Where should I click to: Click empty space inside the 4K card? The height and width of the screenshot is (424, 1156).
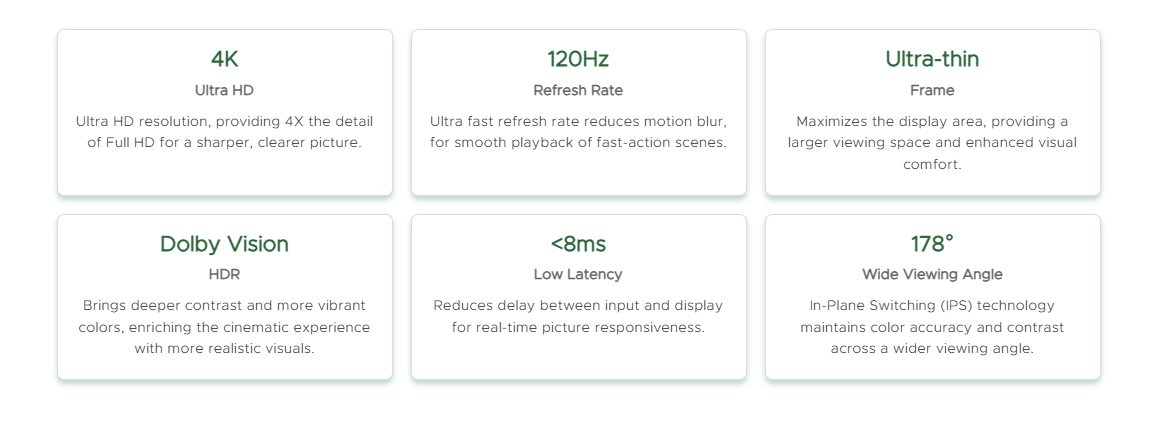point(224,174)
